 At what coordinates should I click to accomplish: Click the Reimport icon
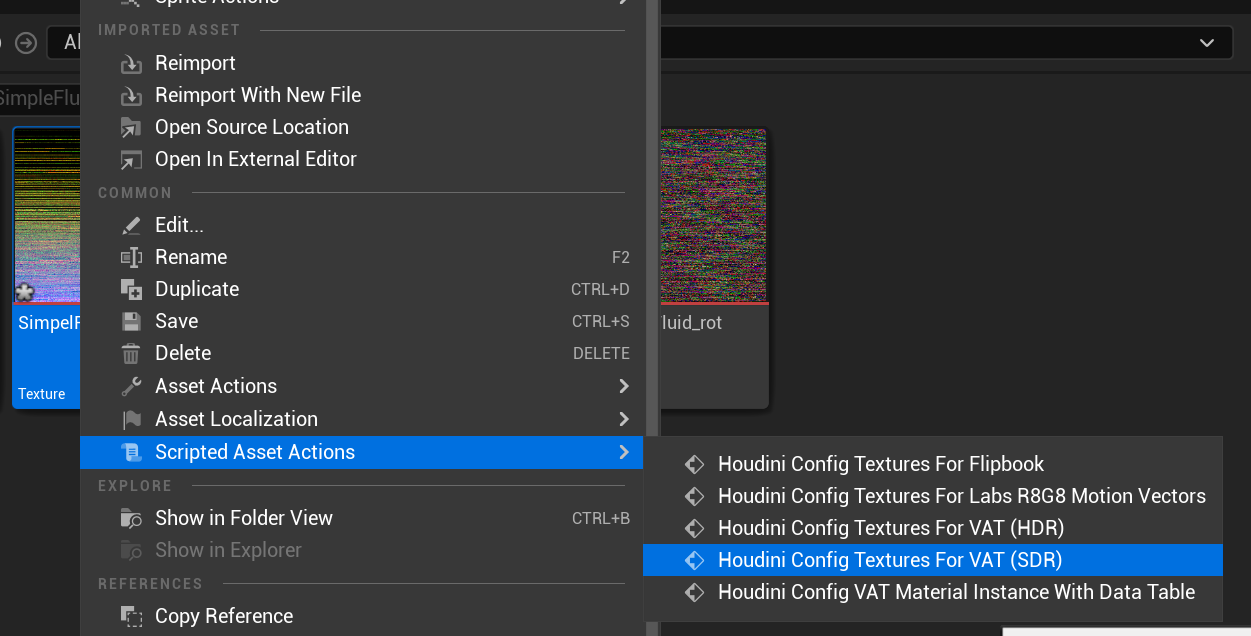tap(131, 64)
